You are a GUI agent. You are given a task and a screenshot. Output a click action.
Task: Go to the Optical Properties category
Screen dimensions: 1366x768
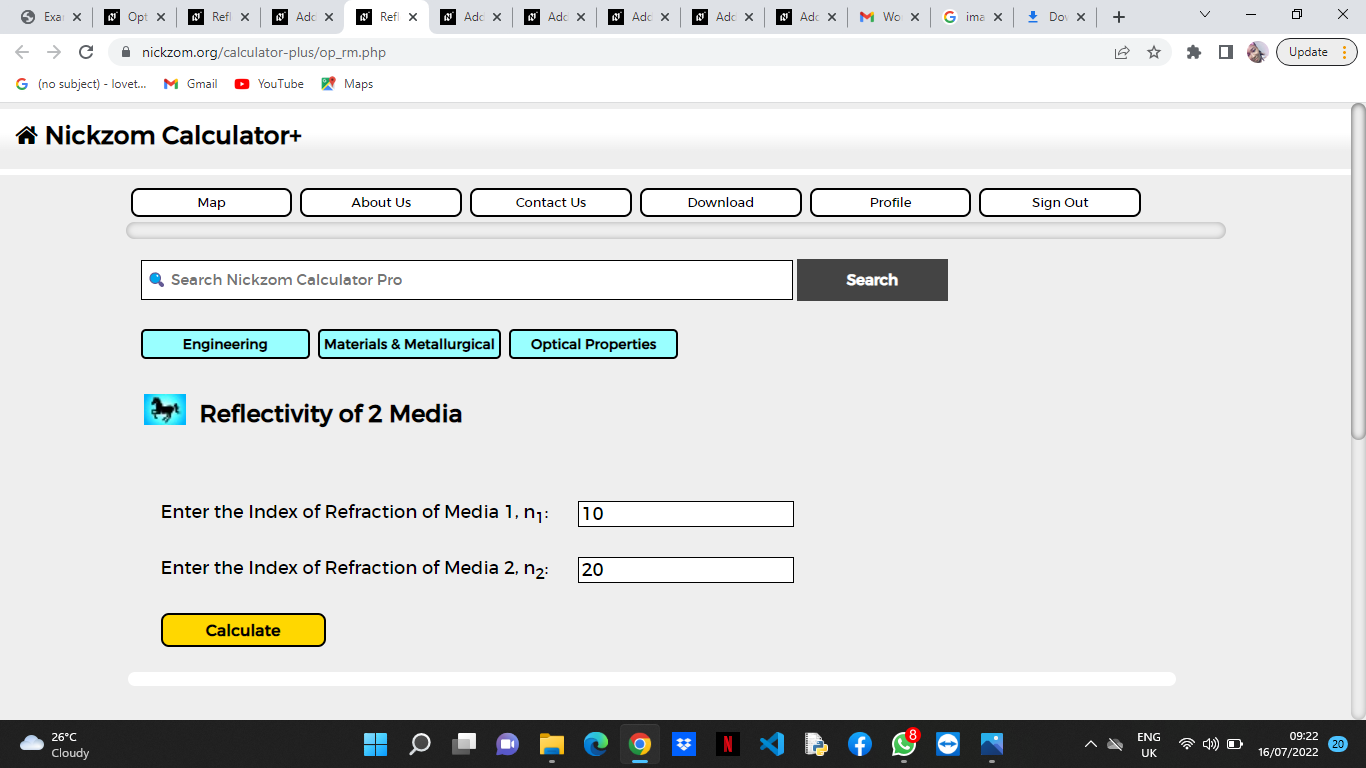(593, 344)
